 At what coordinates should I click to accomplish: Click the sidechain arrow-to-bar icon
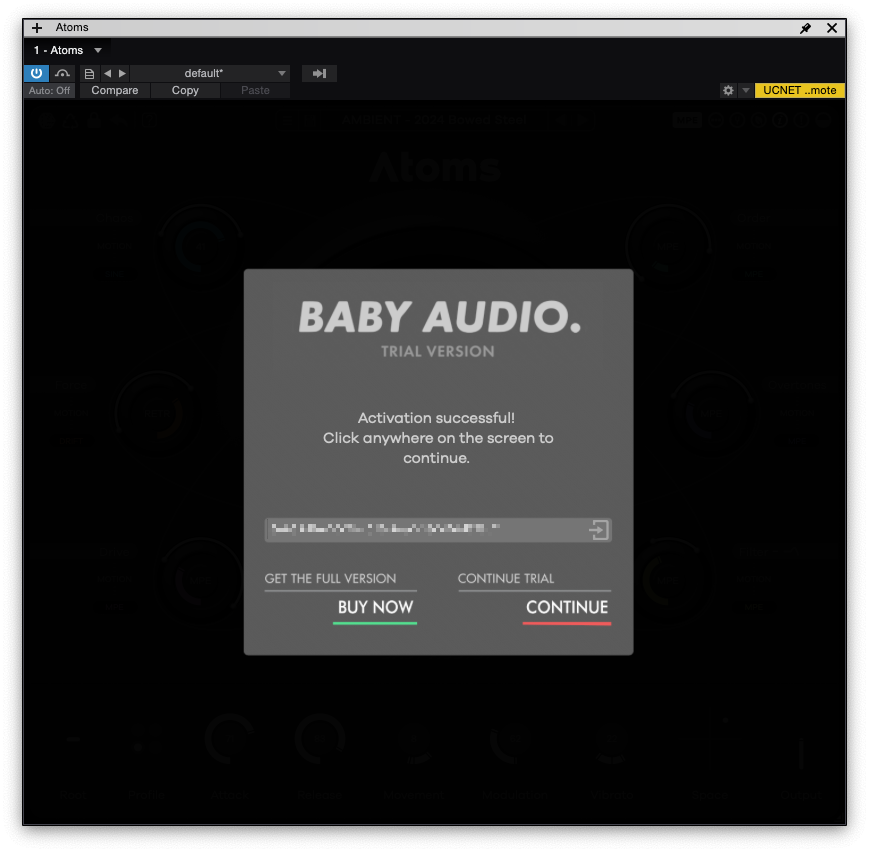point(319,73)
